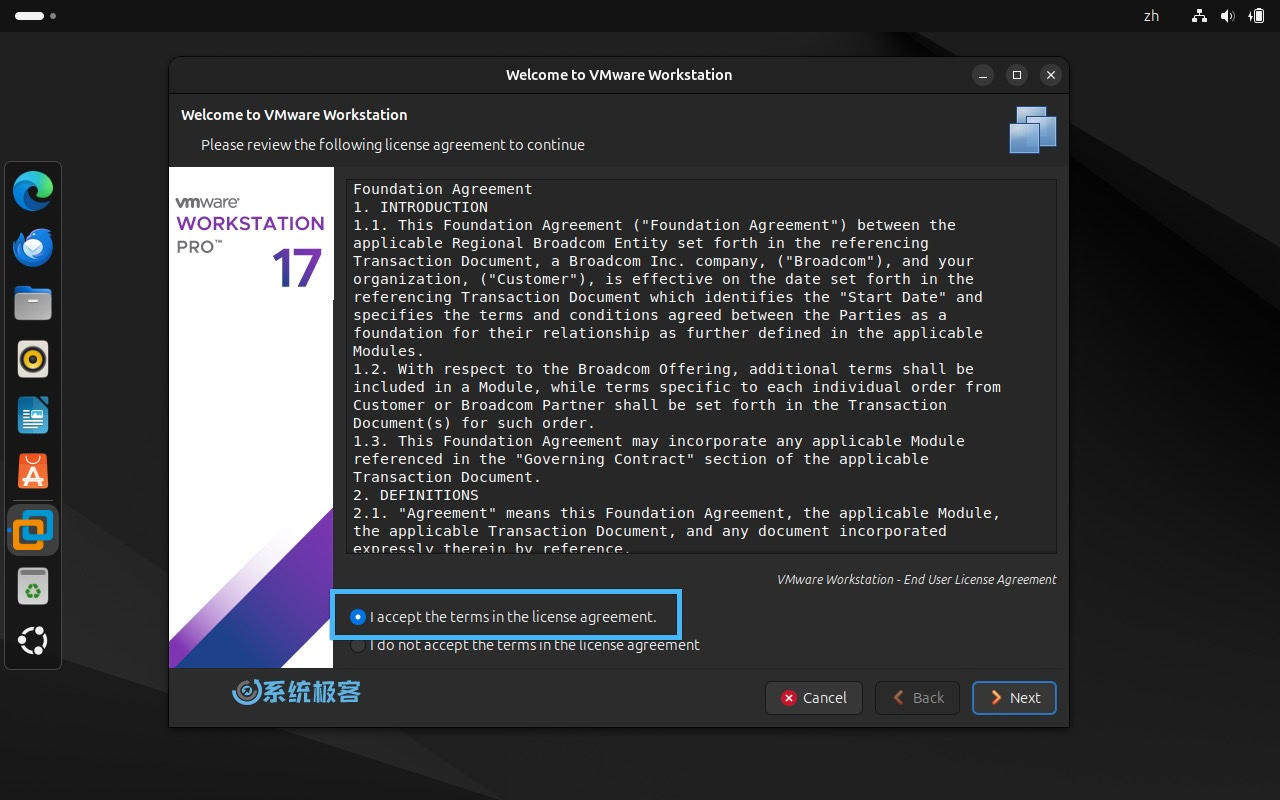Select I accept the license terms
Viewport: 1280px width, 800px height.
[504, 617]
